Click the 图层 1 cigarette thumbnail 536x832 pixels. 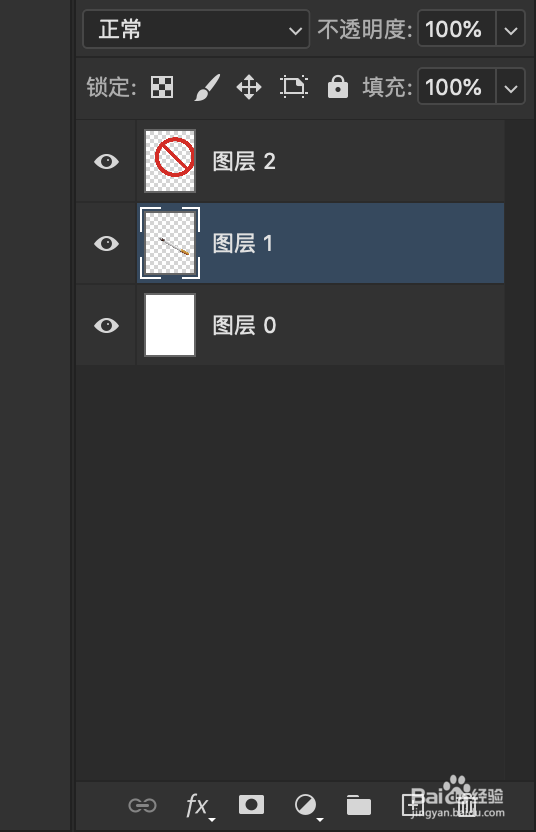170,243
